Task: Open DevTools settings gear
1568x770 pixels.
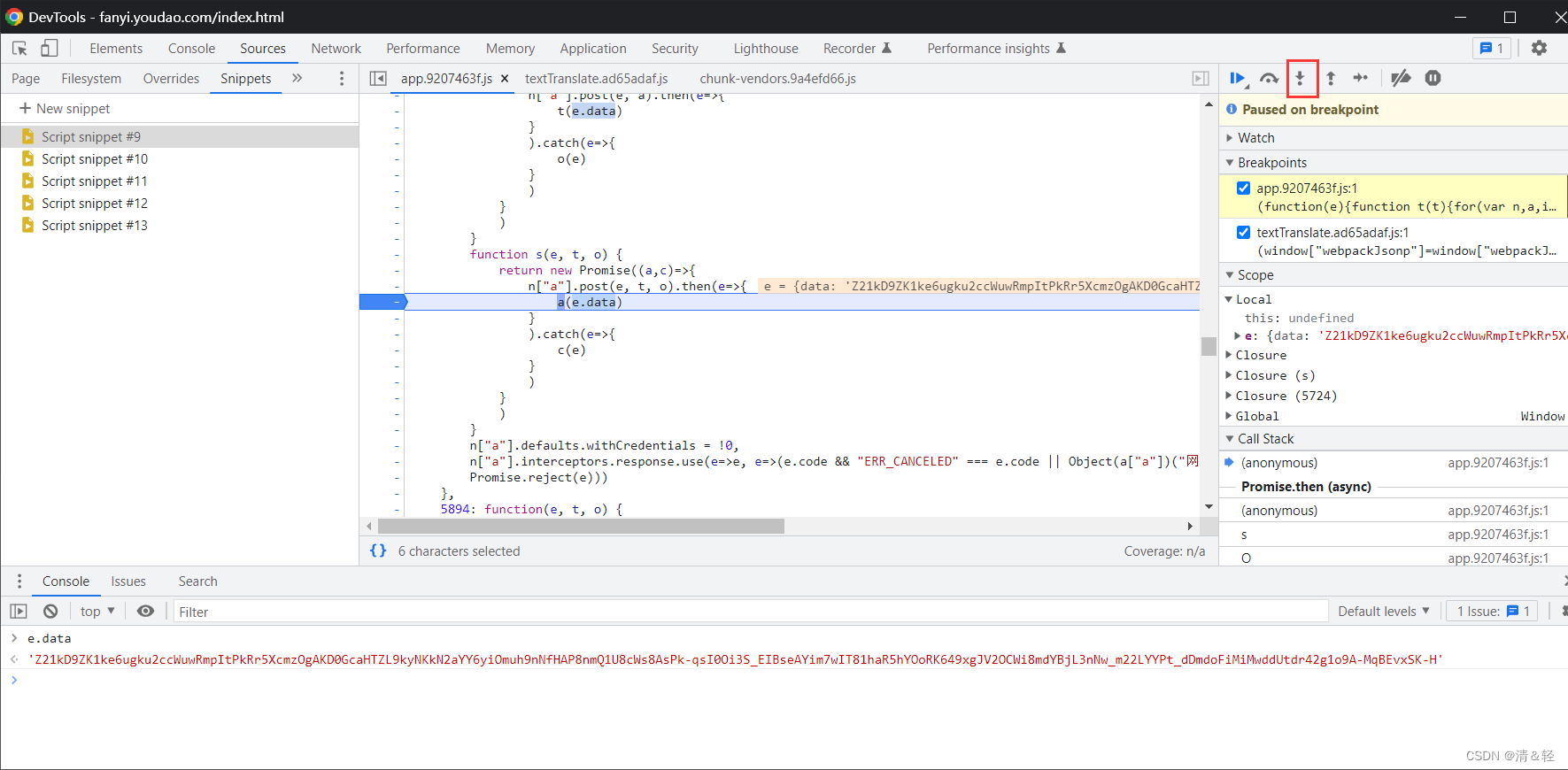Action: [1540, 49]
